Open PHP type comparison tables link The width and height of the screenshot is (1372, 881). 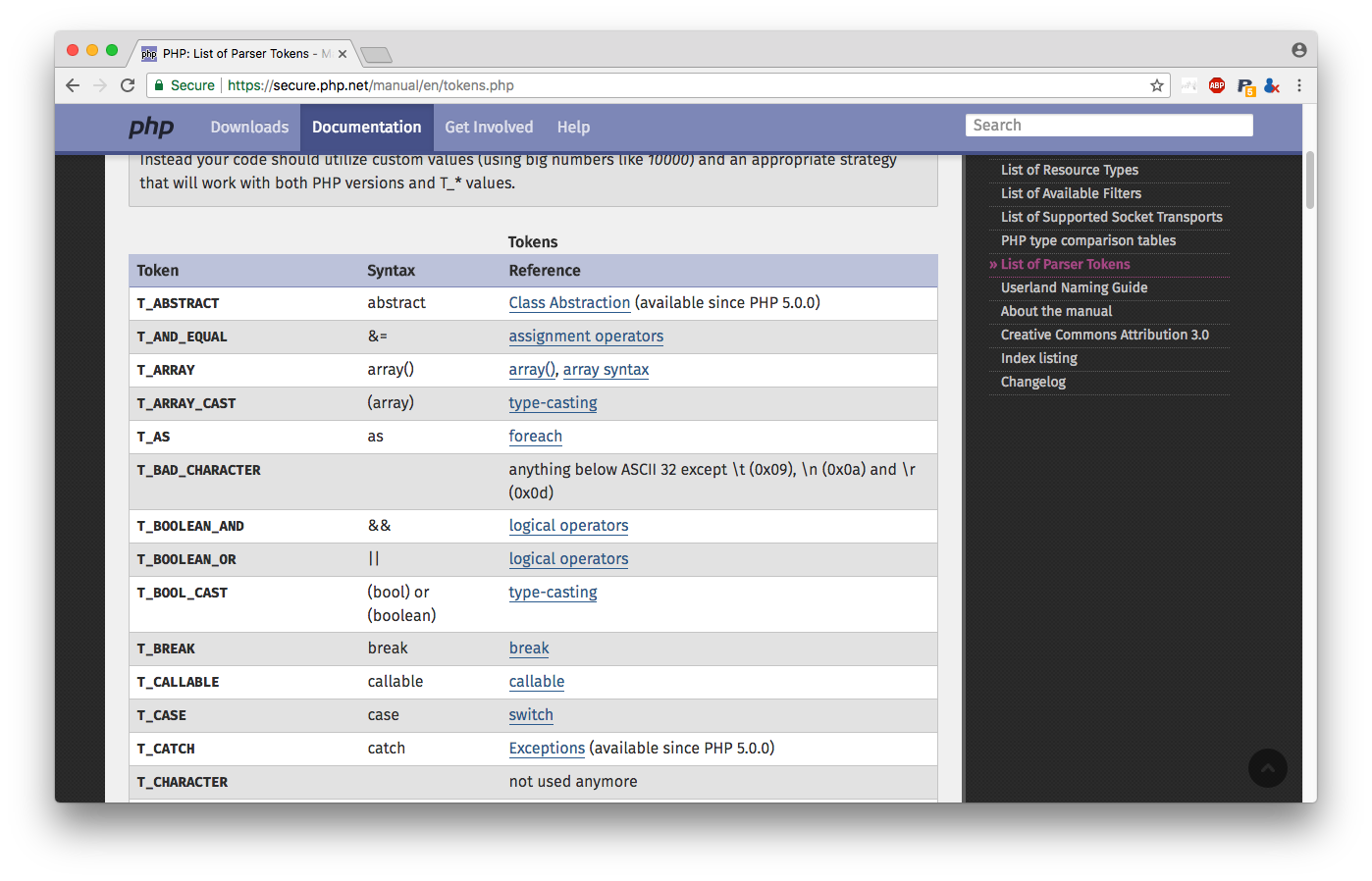point(1087,240)
